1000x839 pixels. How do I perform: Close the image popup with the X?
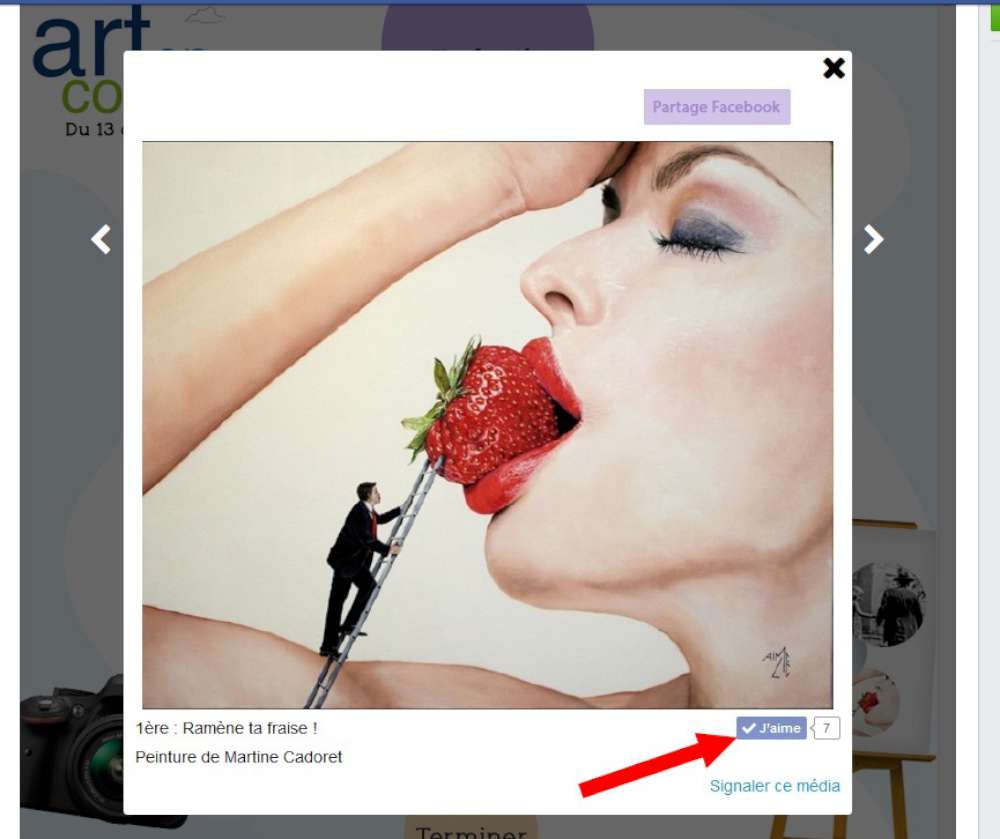click(x=834, y=68)
